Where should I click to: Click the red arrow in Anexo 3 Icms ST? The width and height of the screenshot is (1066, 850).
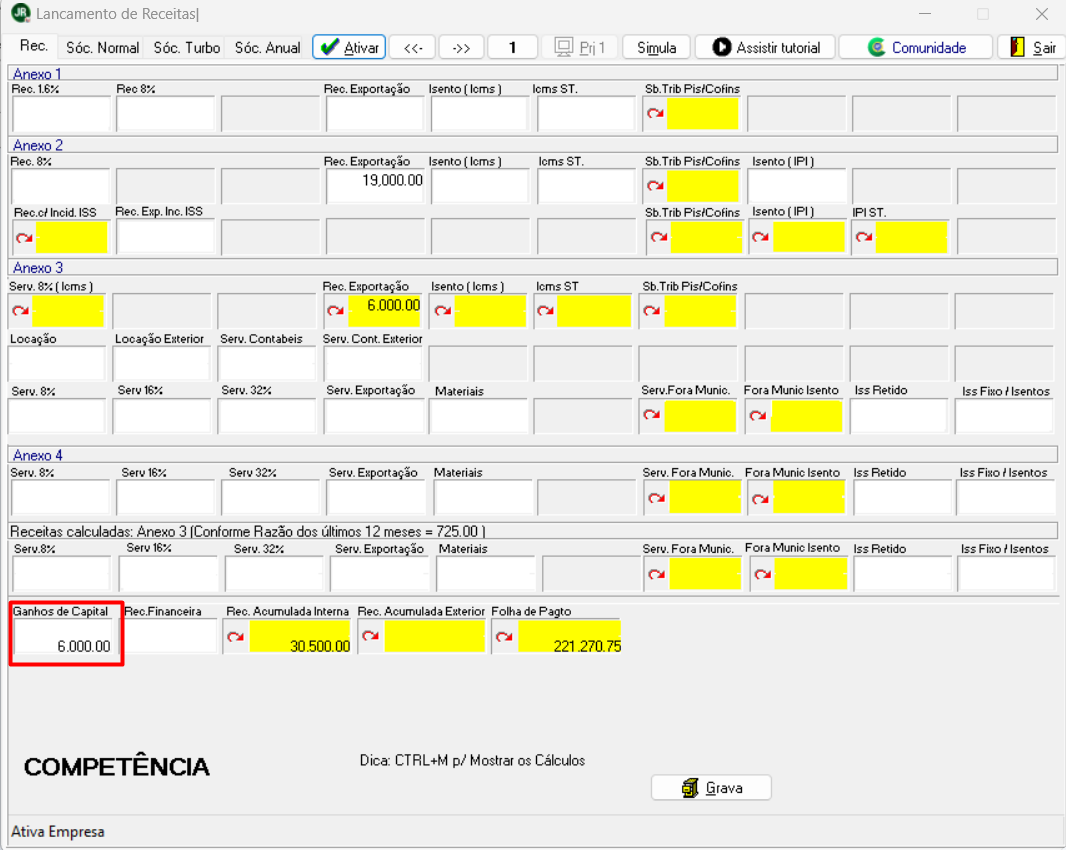click(545, 310)
